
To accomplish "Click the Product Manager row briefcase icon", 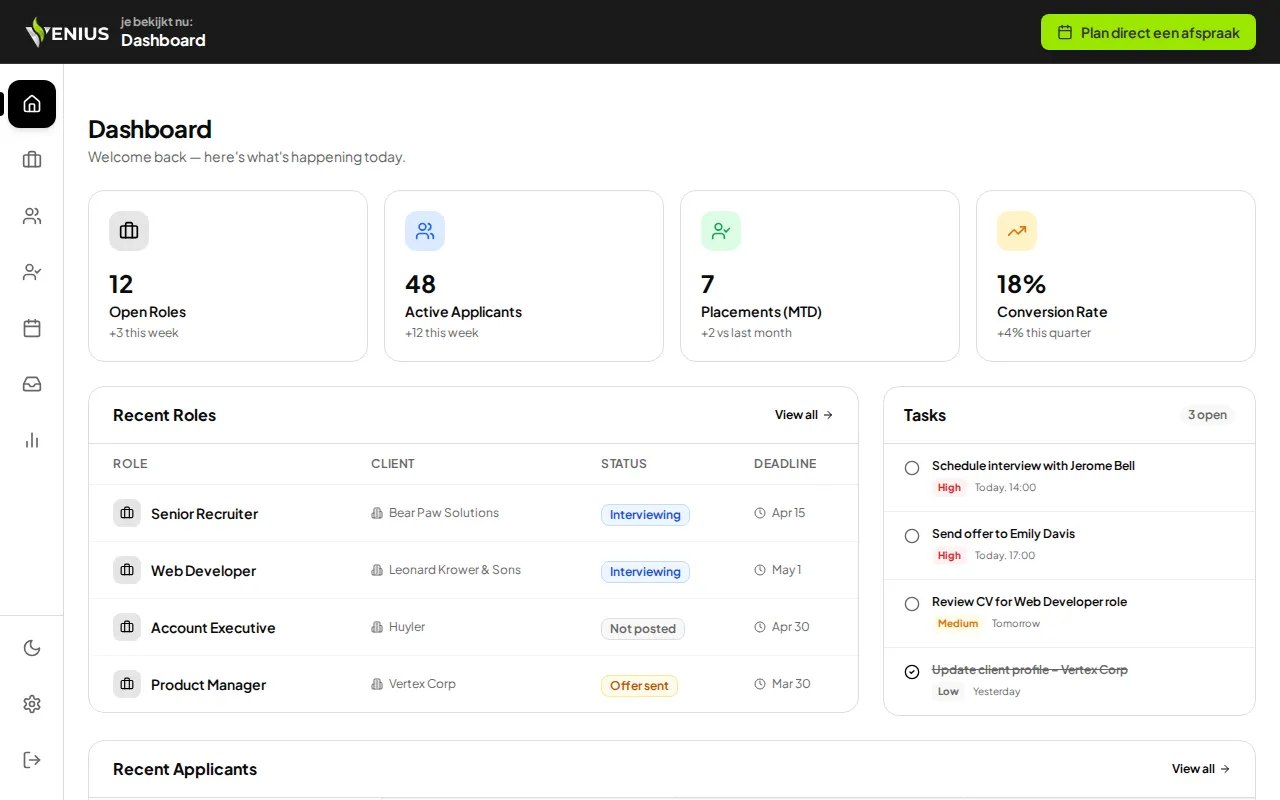I will [127, 684].
